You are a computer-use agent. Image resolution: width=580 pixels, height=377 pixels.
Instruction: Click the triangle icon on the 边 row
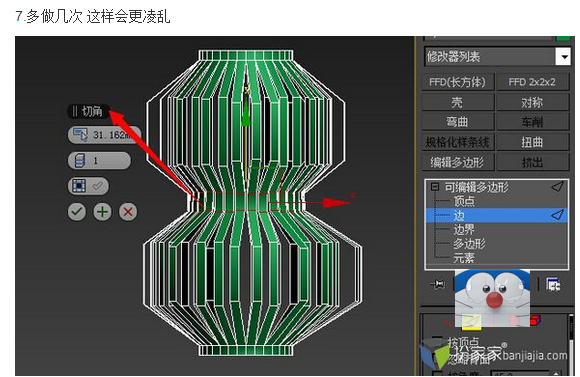tap(557, 215)
